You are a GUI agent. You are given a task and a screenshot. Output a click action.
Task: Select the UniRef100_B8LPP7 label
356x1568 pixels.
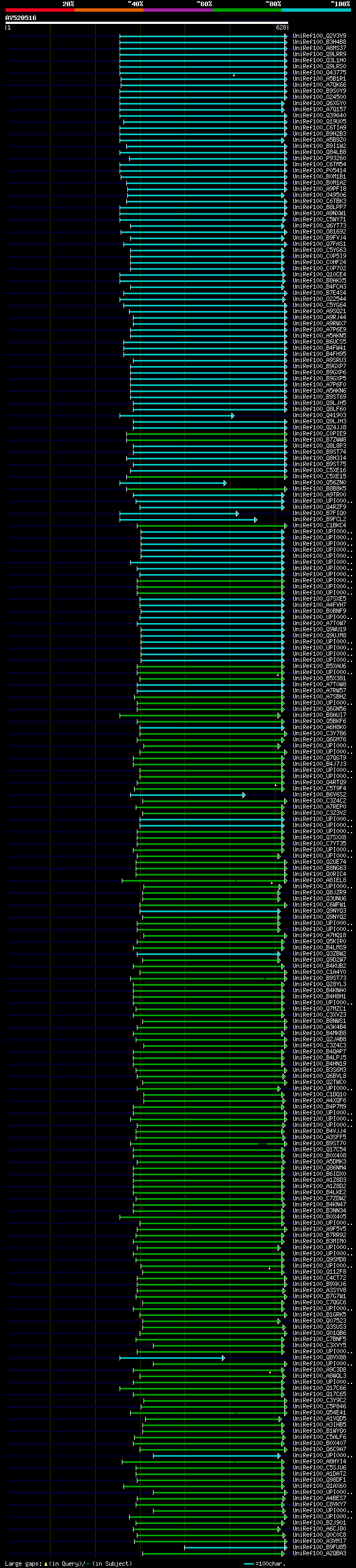(319, 207)
